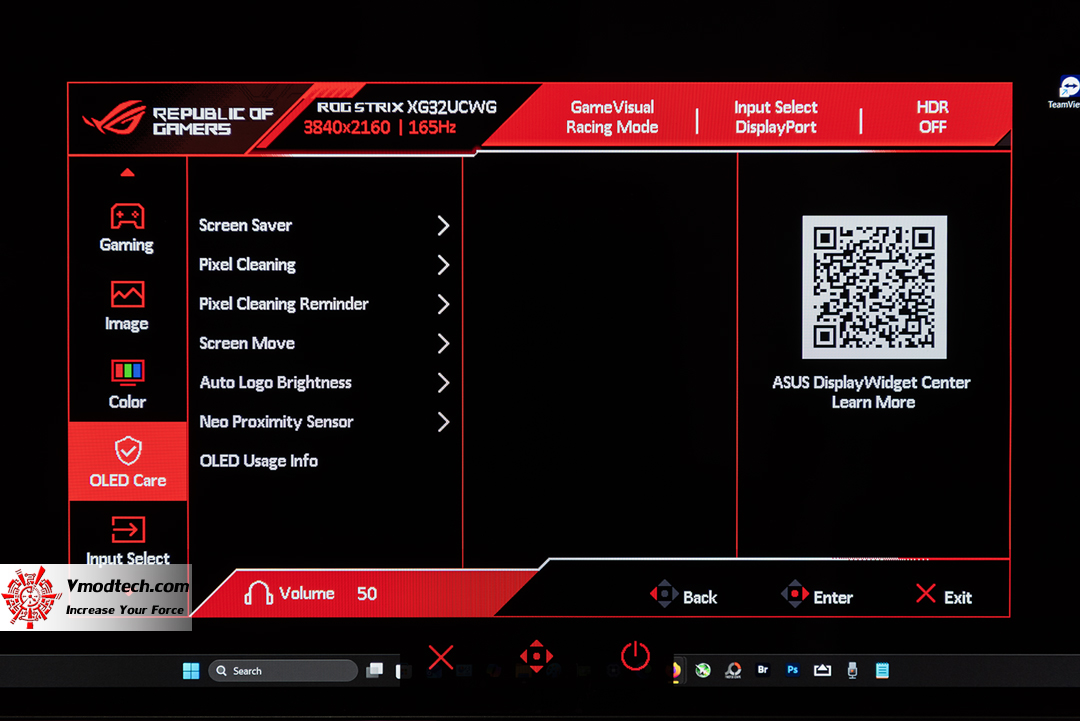Click the DisplayWidget QR code
The height and width of the screenshot is (721, 1080).
pyautogui.click(x=874, y=287)
